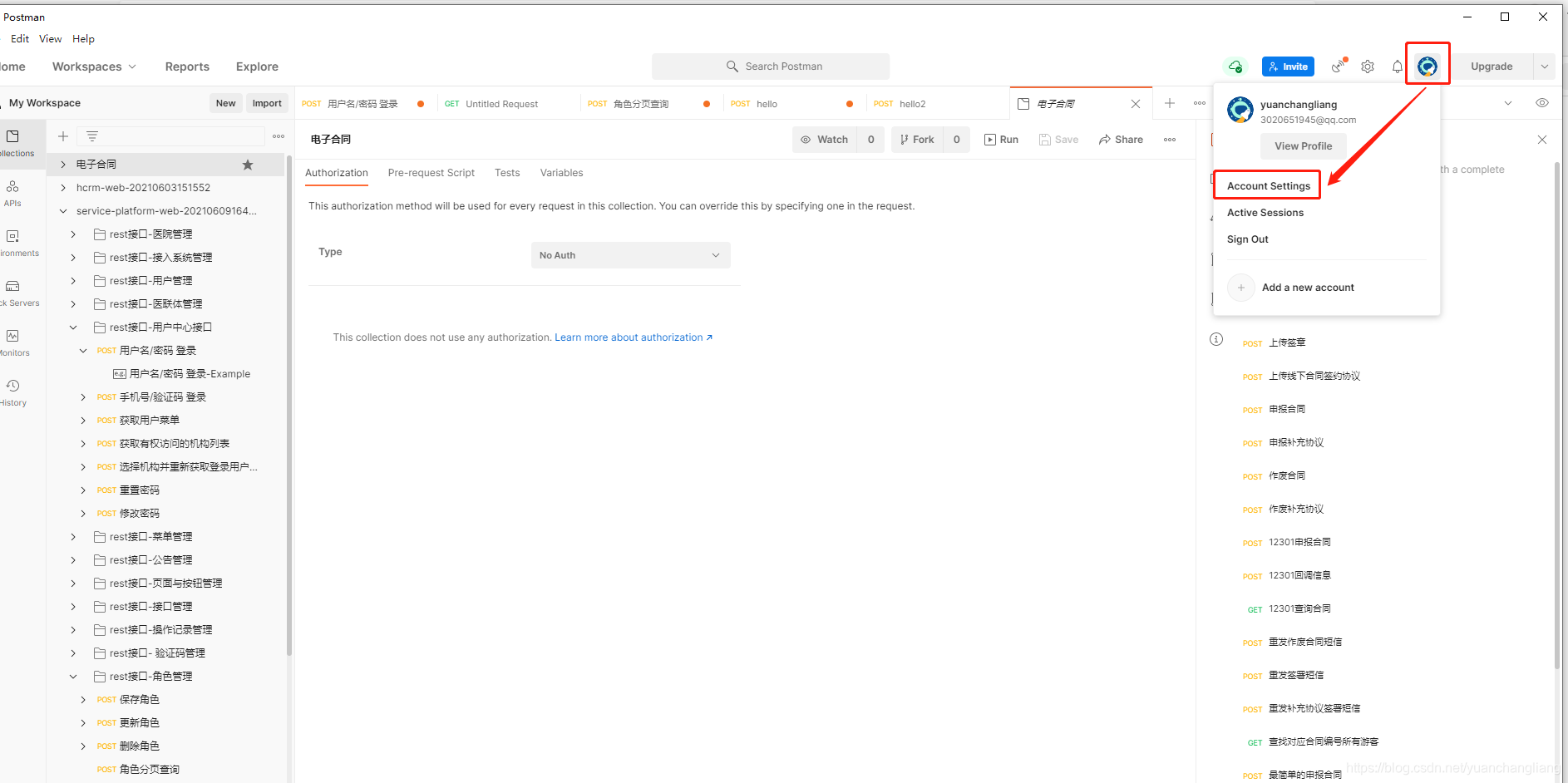The height and width of the screenshot is (783, 1568).
Task: Open the History sidebar icon
Action: coord(12,386)
